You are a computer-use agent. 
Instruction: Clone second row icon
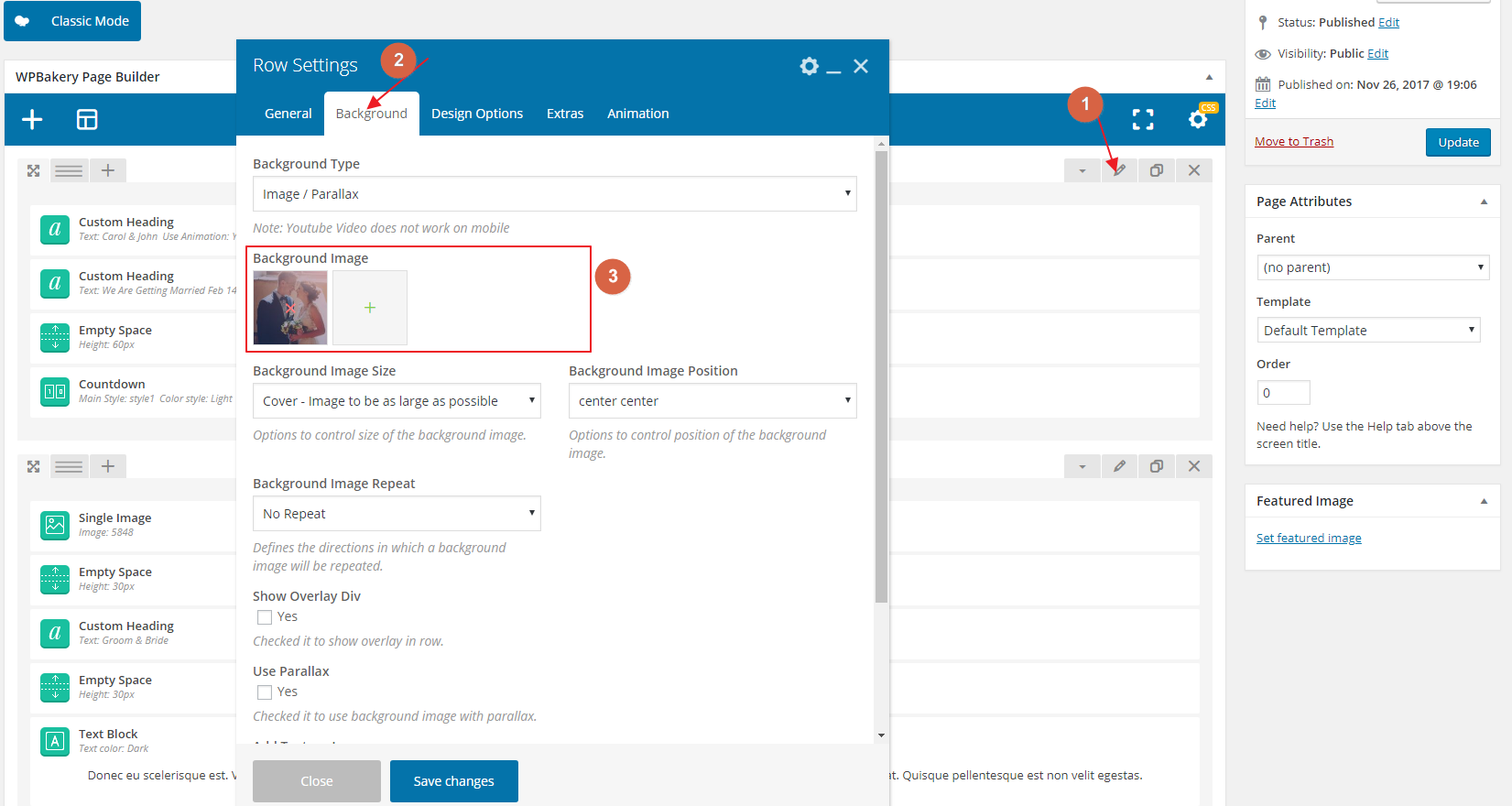[1157, 466]
